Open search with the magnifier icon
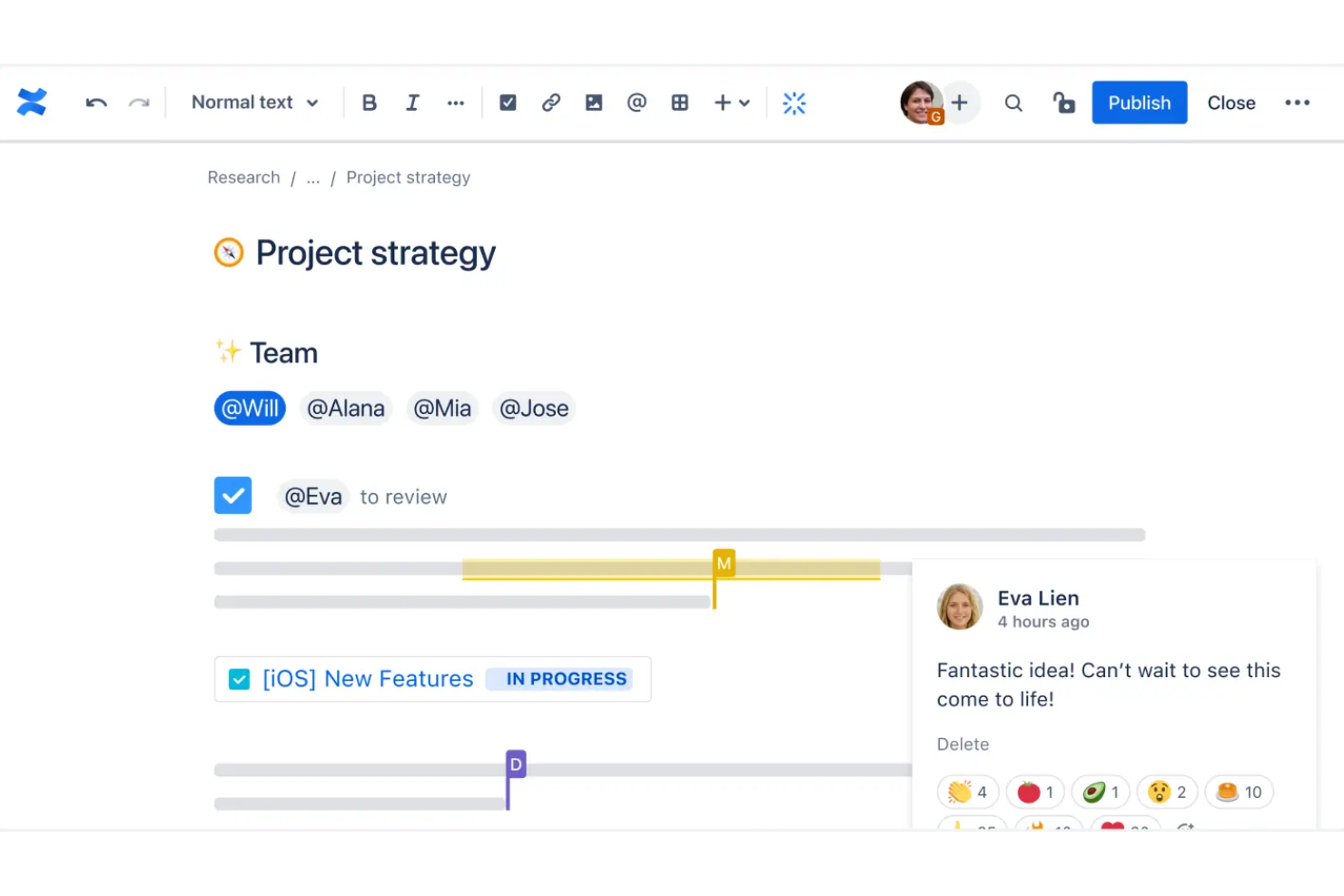Image resolution: width=1344 pixels, height=896 pixels. tap(1013, 102)
